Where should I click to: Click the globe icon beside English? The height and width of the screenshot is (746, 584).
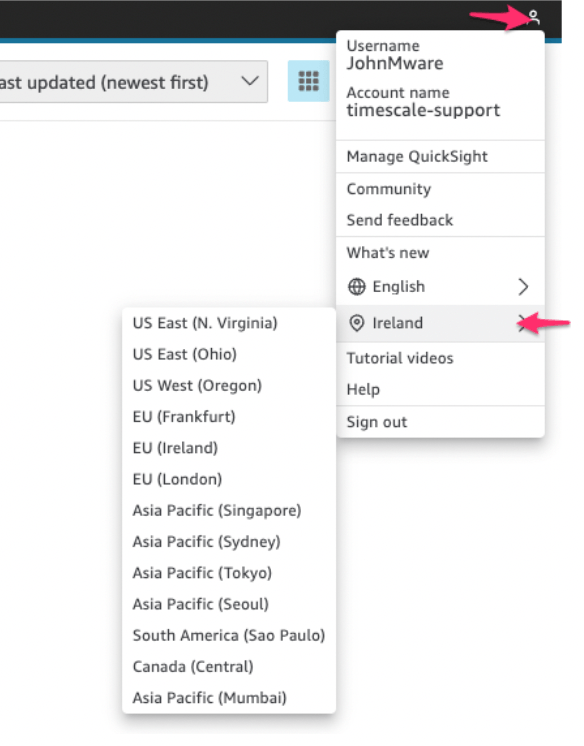point(356,287)
